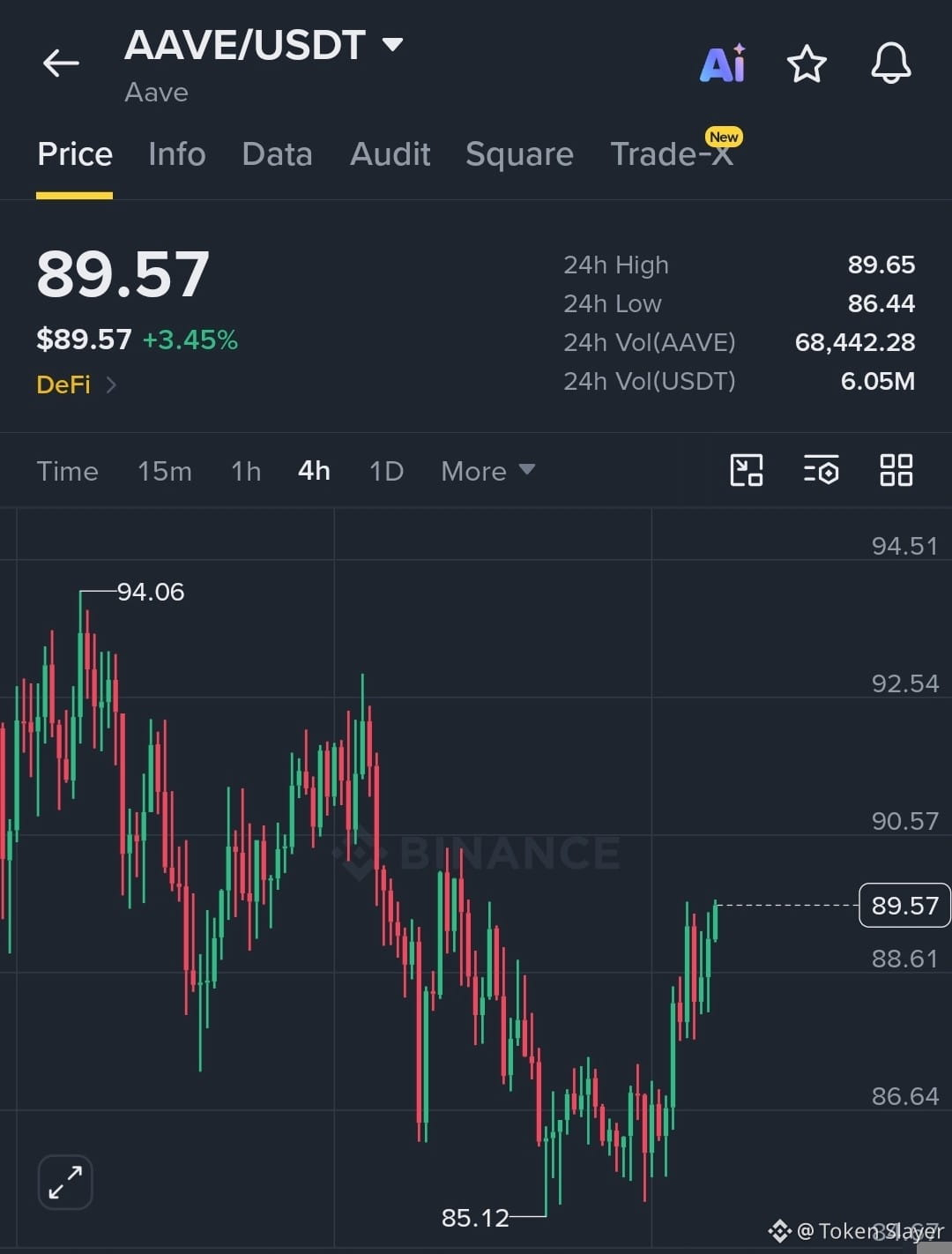Expand the More timeframes dropdown
Image resolution: width=952 pixels, height=1254 pixels.
488,471
